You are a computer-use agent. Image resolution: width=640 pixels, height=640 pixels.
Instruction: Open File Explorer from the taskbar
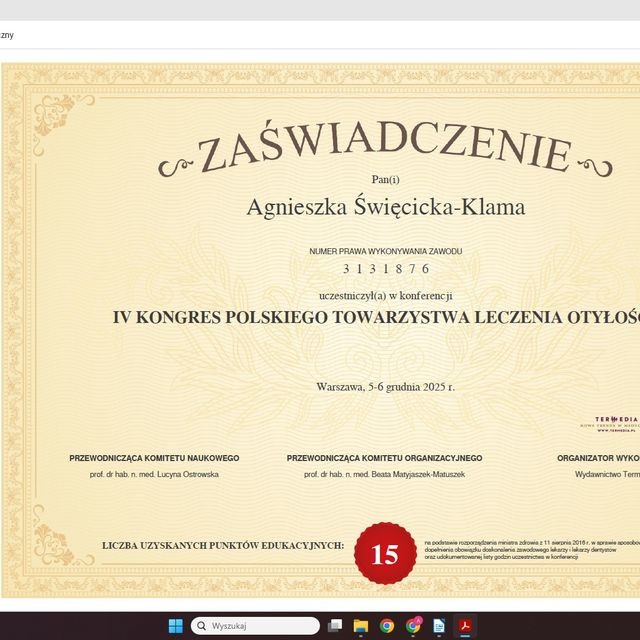pyautogui.click(x=361, y=625)
